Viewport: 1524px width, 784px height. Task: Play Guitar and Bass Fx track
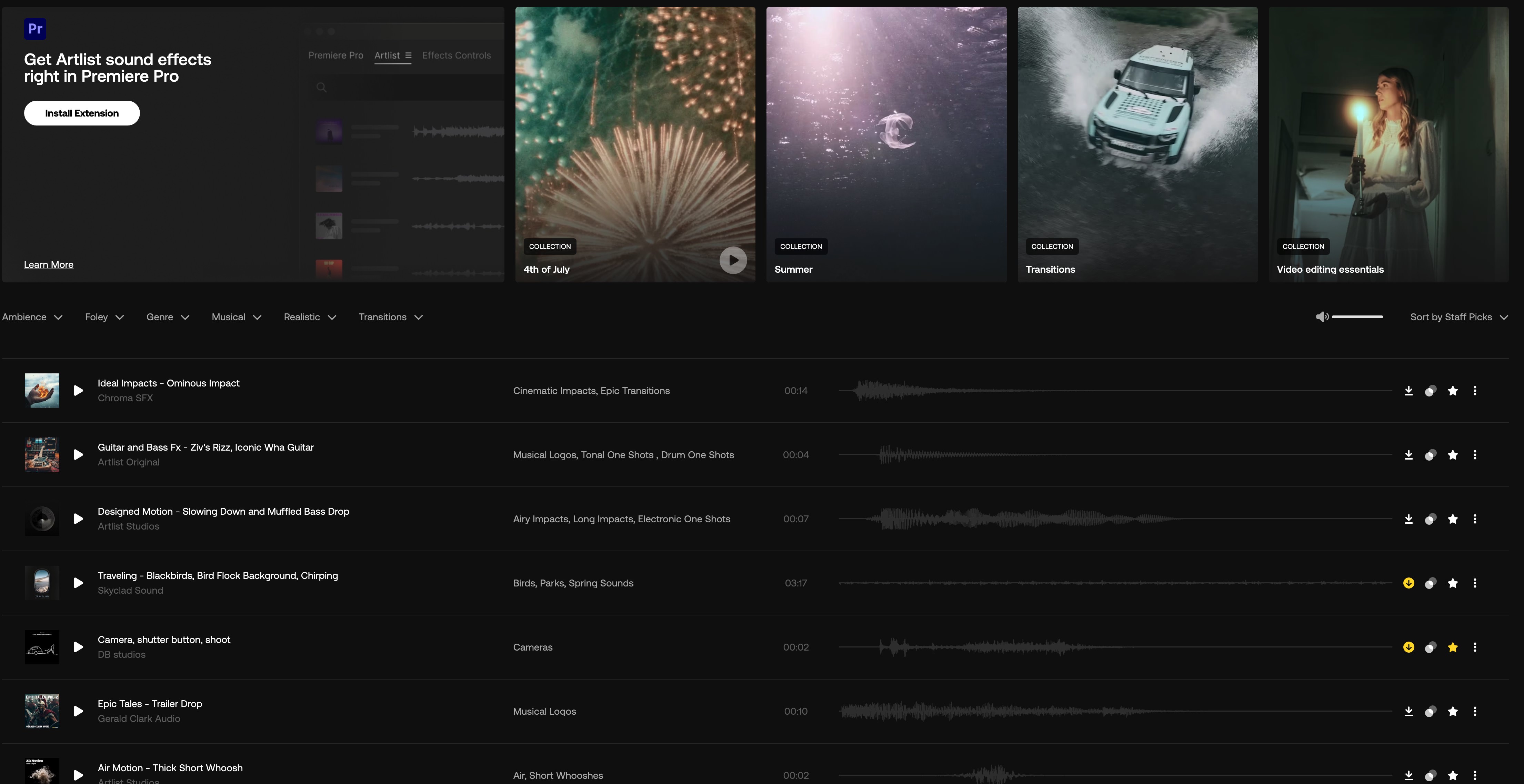pos(78,455)
